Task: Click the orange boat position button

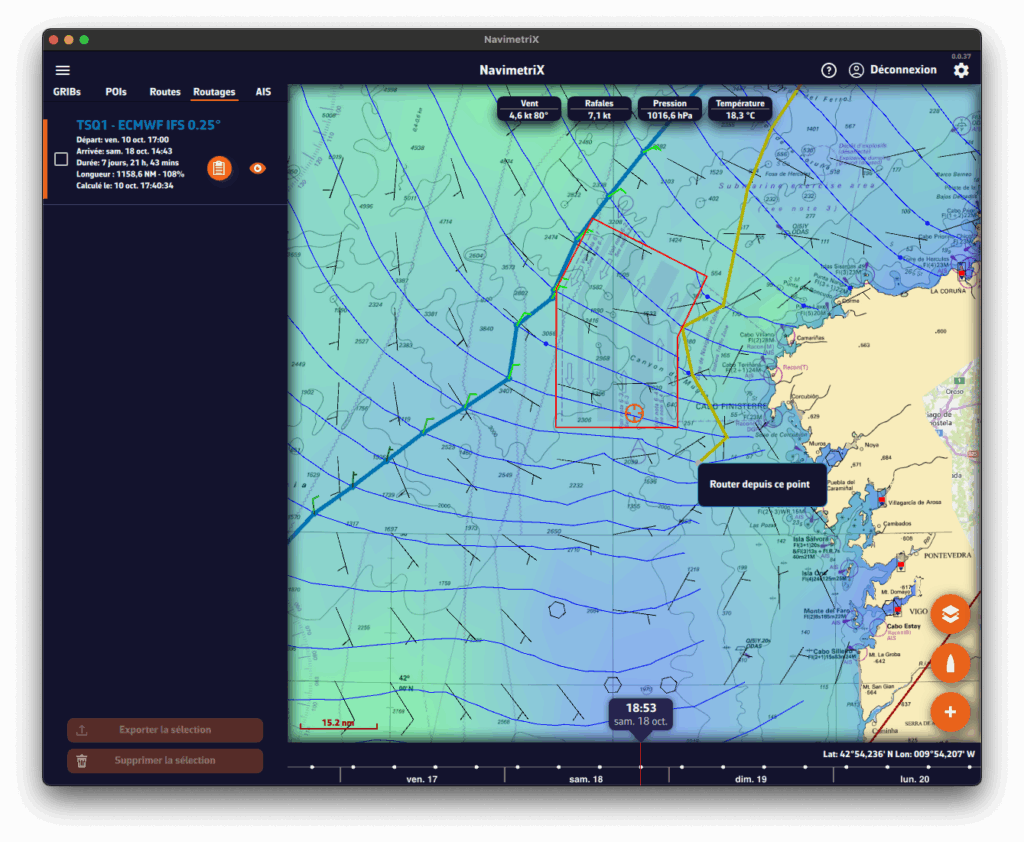Action: click(949, 663)
